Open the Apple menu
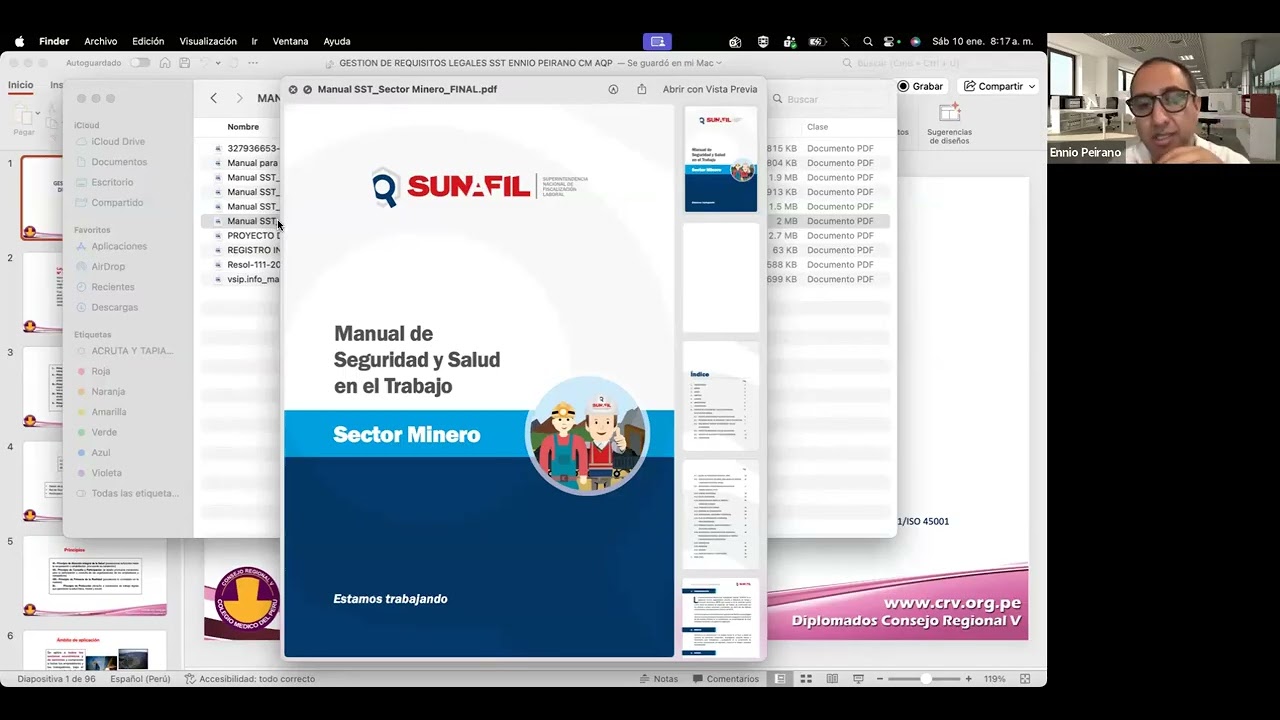 [19, 42]
